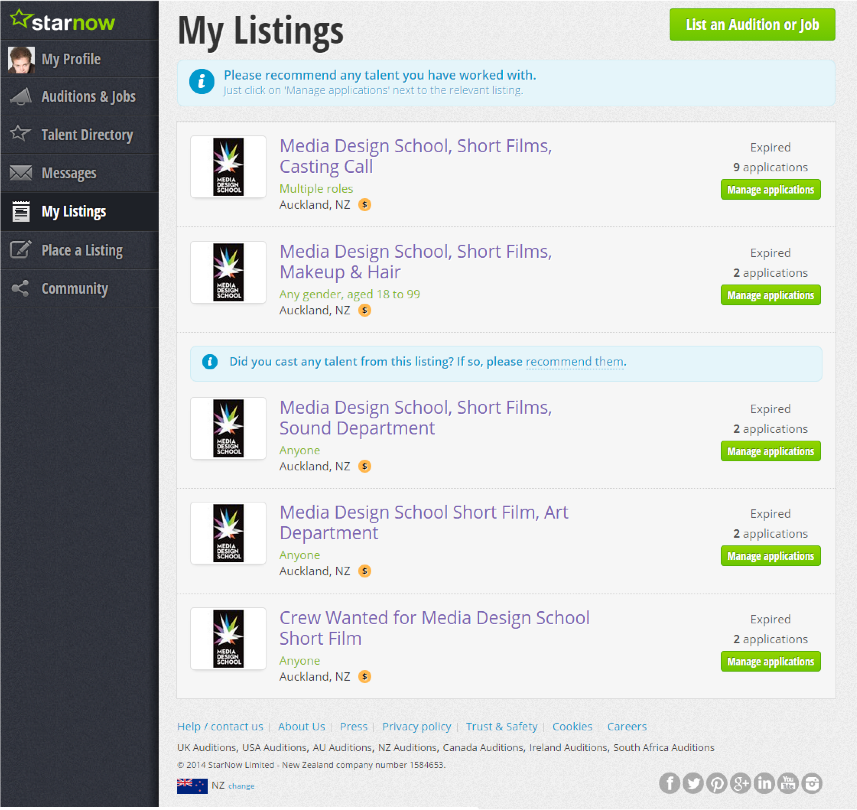Click the paid coin icon on the Crew Wanted listing

[365, 677]
